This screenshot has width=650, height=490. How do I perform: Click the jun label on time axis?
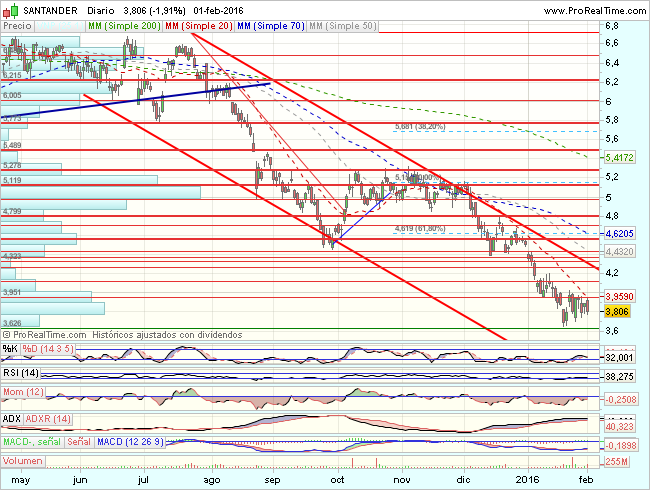click(x=80, y=480)
